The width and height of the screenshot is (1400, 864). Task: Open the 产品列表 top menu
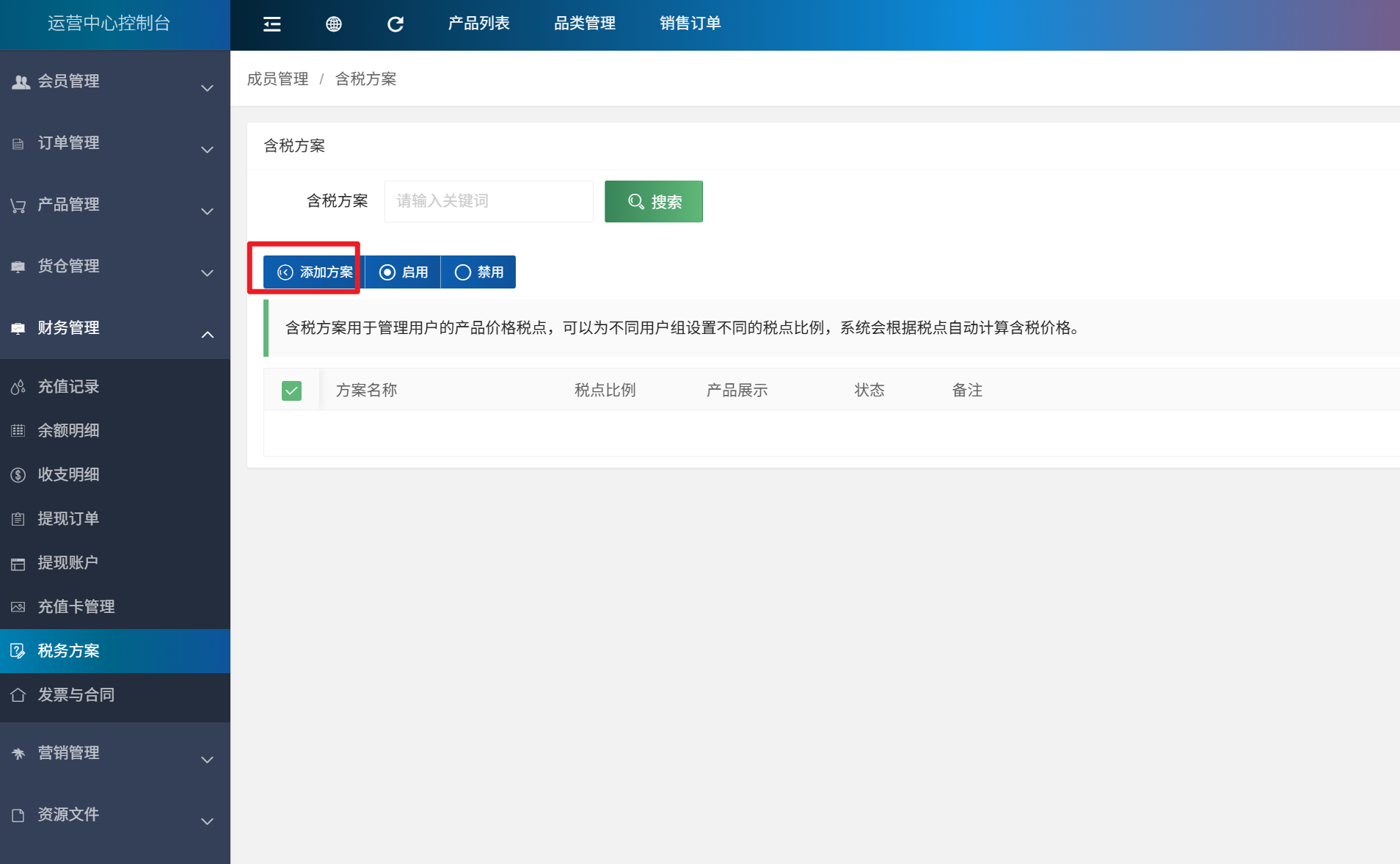click(478, 23)
